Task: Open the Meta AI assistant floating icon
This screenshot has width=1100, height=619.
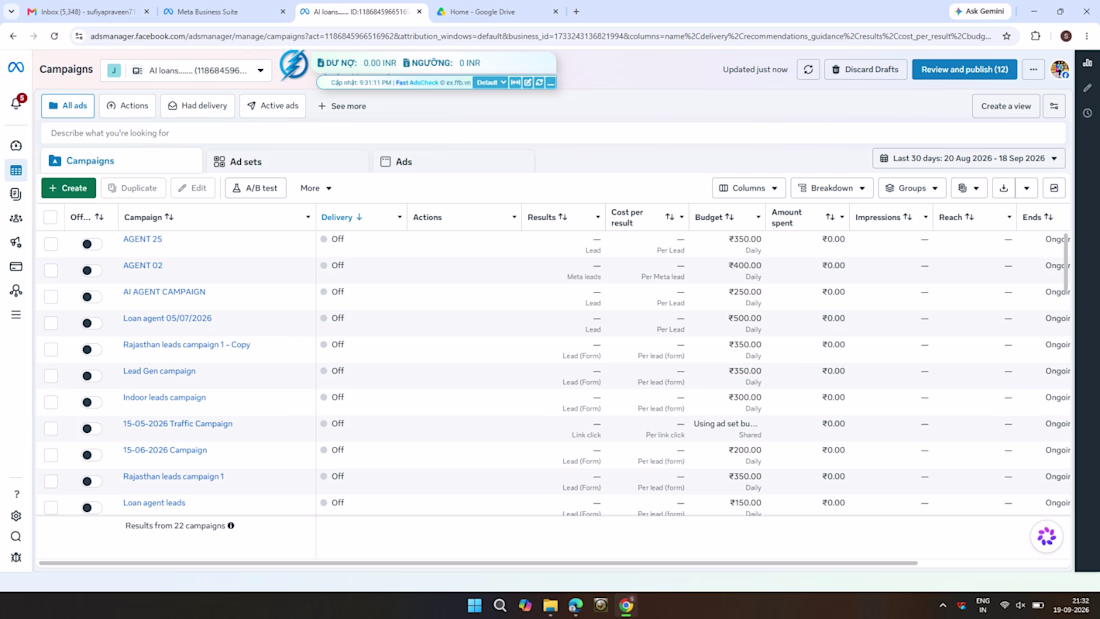Action: coord(1046,537)
